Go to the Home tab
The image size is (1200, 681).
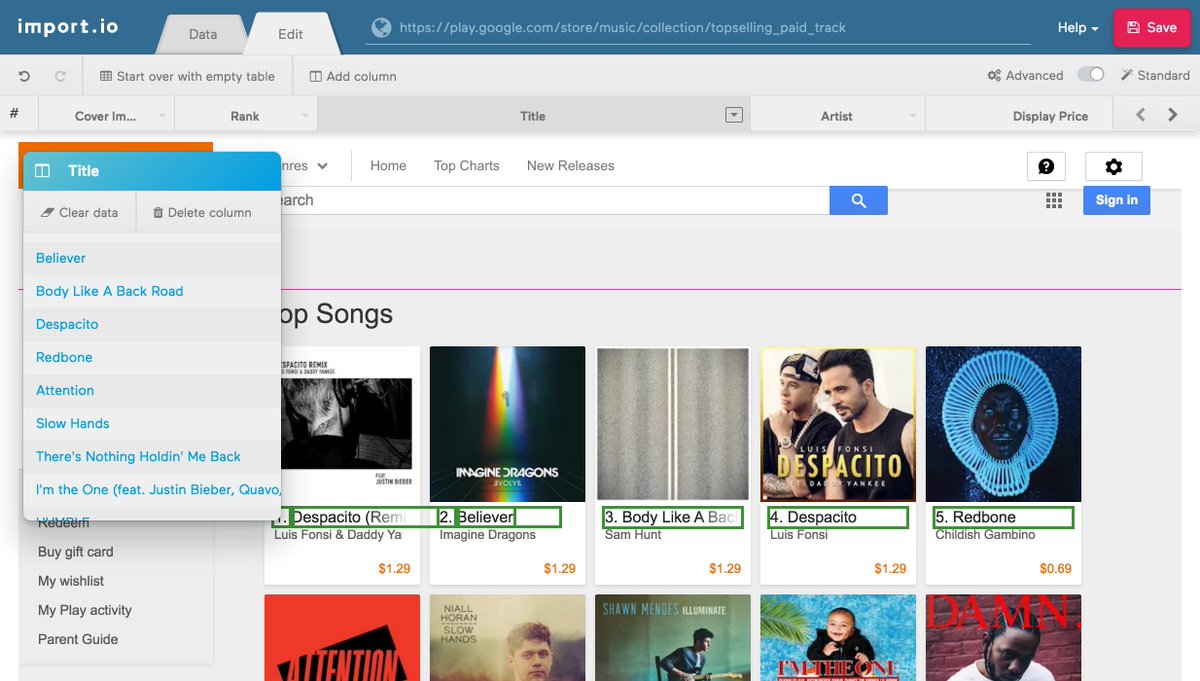(388, 166)
